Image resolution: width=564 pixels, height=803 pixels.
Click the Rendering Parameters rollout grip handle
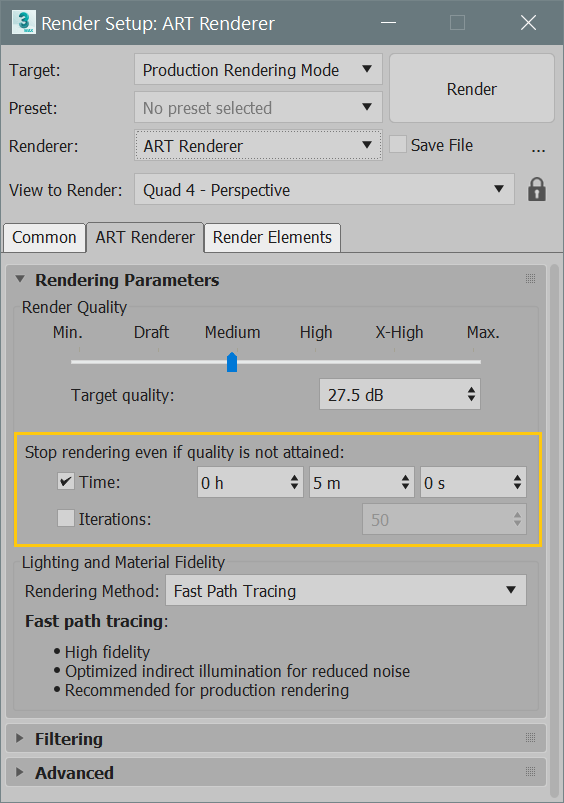(530, 279)
